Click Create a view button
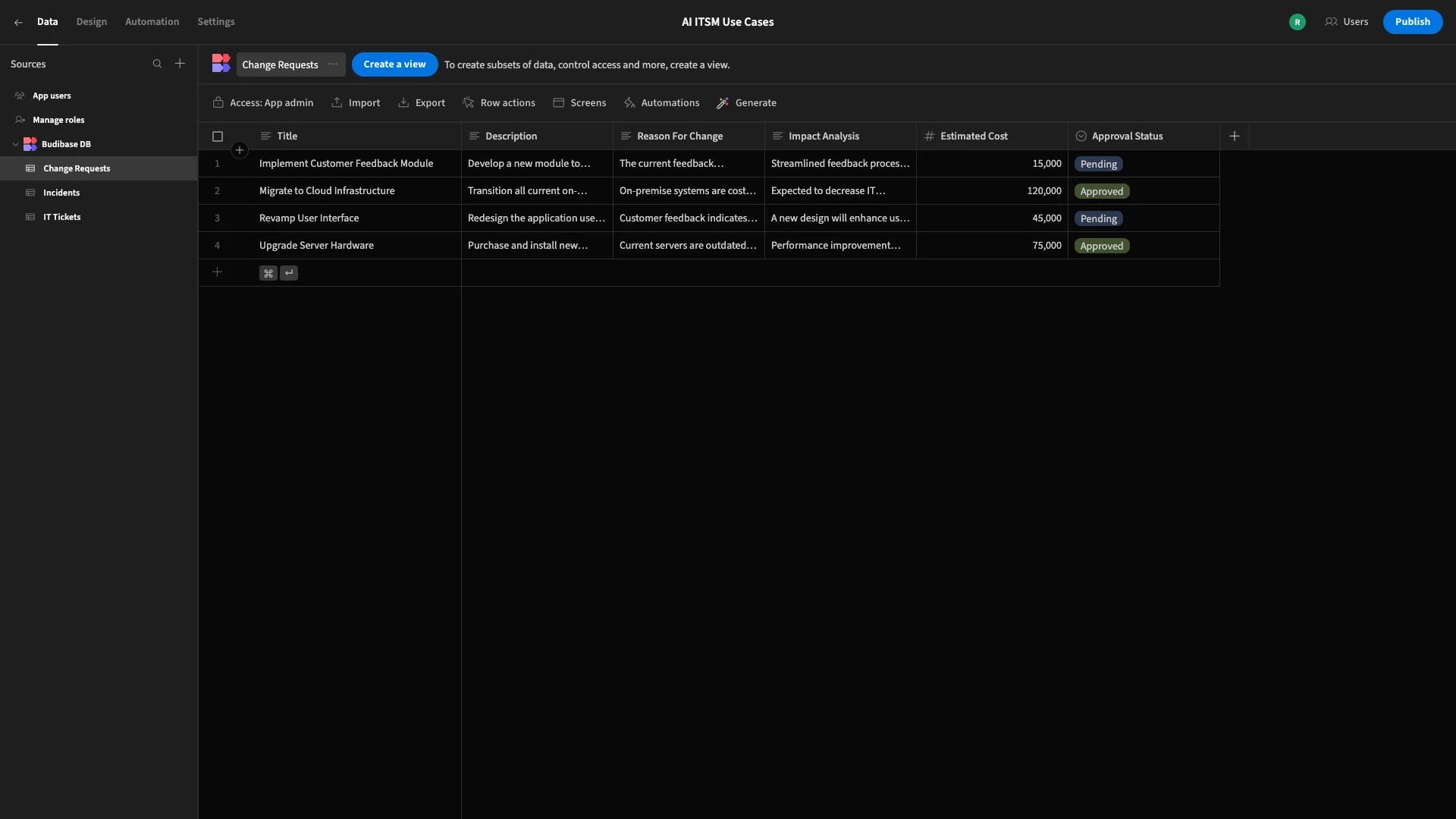Image resolution: width=1456 pixels, height=819 pixels. point(394,64)
